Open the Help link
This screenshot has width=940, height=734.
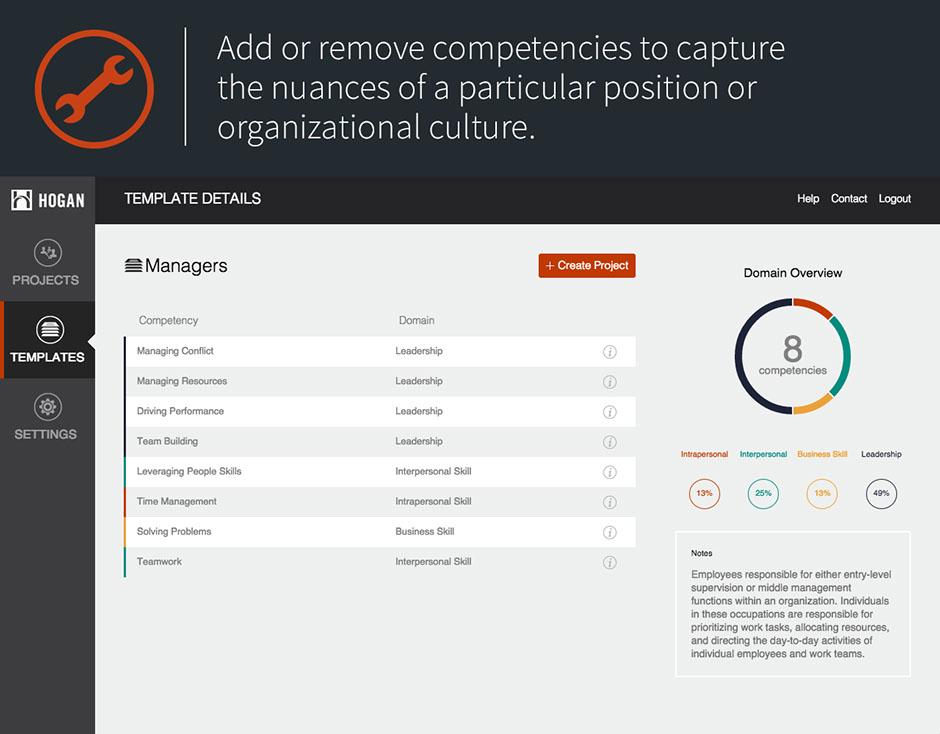(808, 199)
